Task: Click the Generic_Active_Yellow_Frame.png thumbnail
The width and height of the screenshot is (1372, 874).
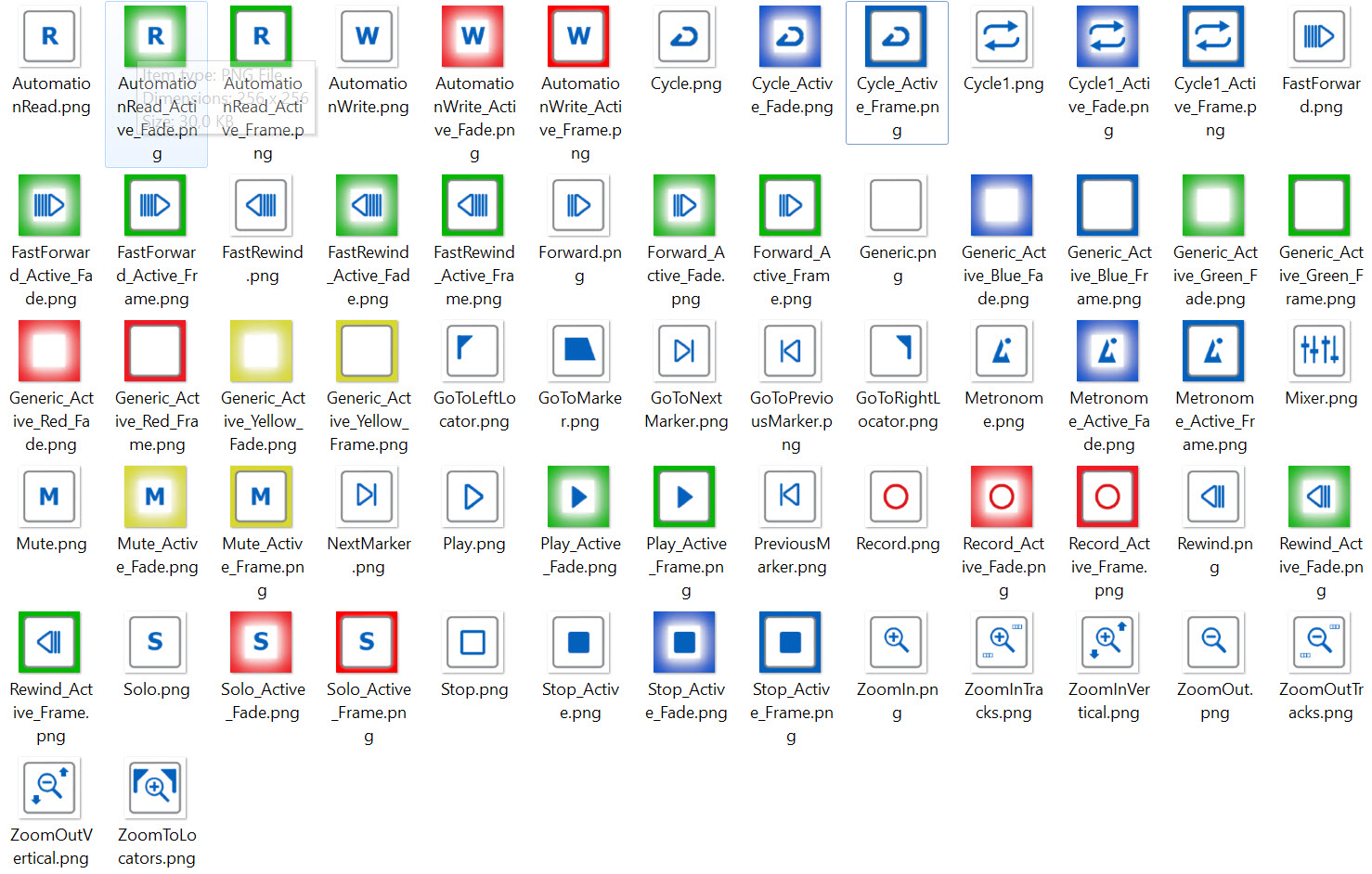Action: coord(368,351)
